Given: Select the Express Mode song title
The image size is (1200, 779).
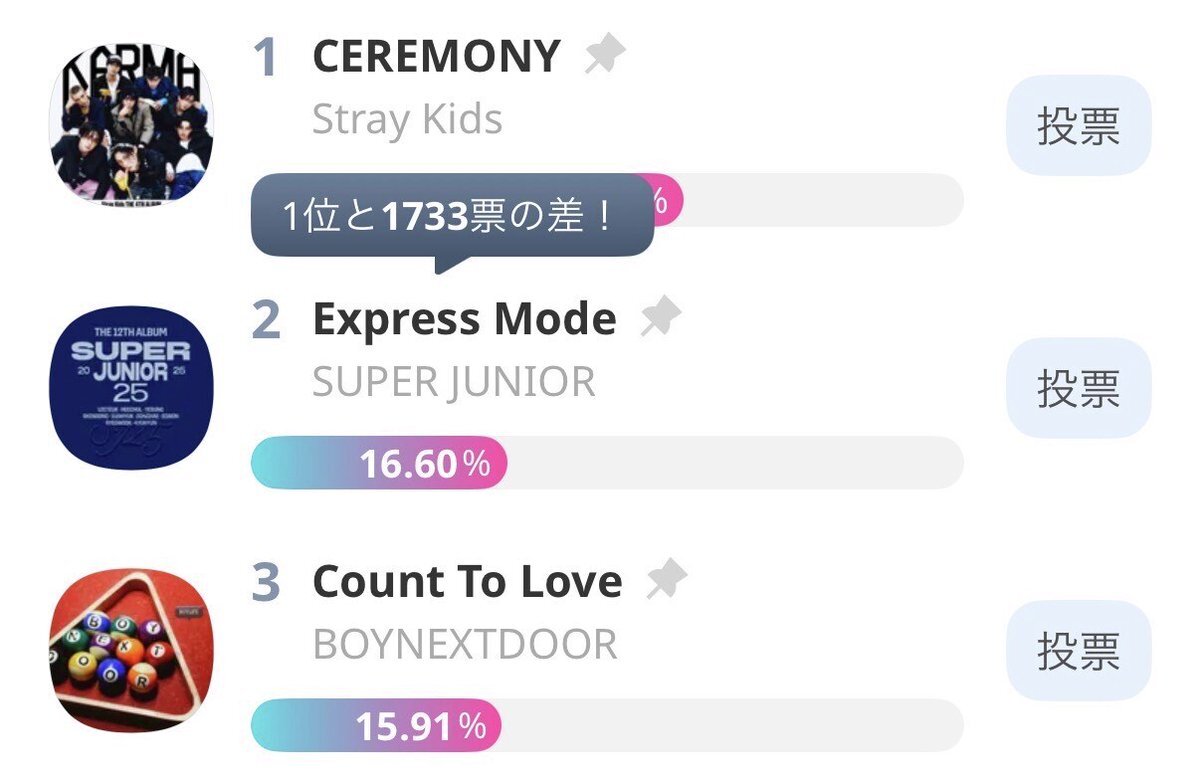Looking at the screenshot, I should coord(465,319).
